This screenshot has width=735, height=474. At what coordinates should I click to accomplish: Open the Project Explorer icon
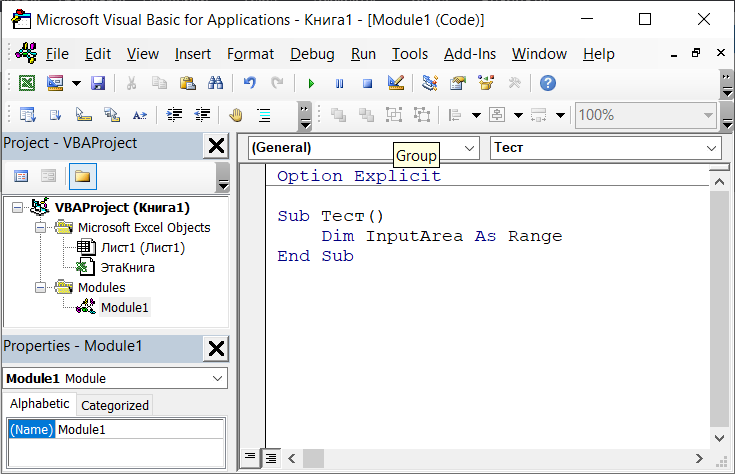[x=429, y=83]
